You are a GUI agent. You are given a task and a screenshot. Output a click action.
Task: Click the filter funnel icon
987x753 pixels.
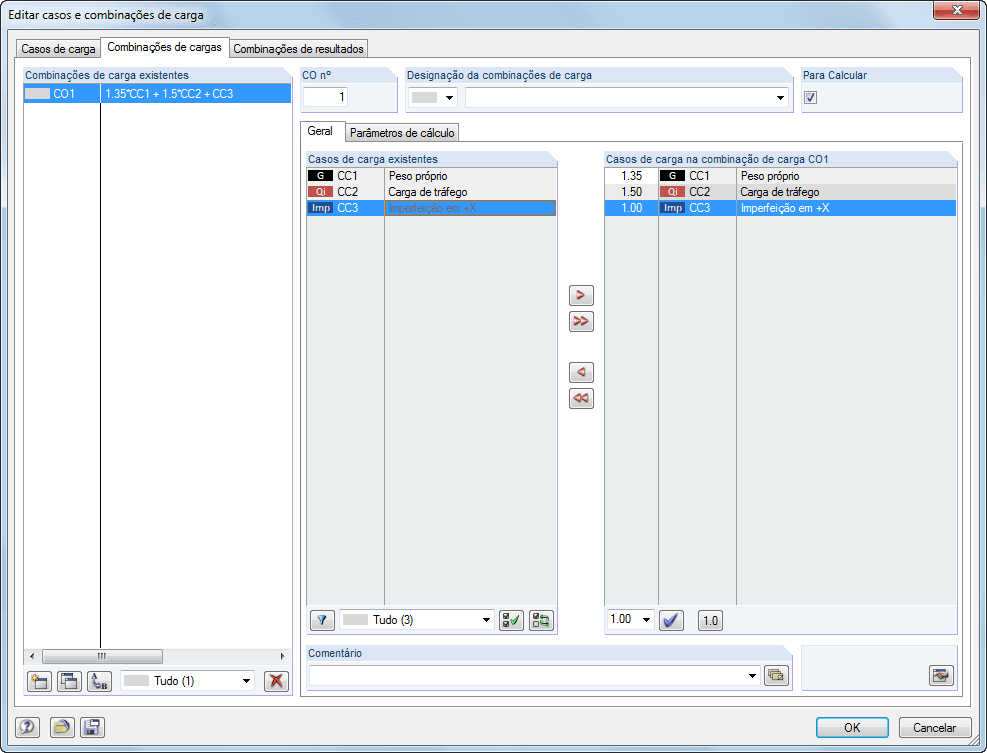pos(322,620)
